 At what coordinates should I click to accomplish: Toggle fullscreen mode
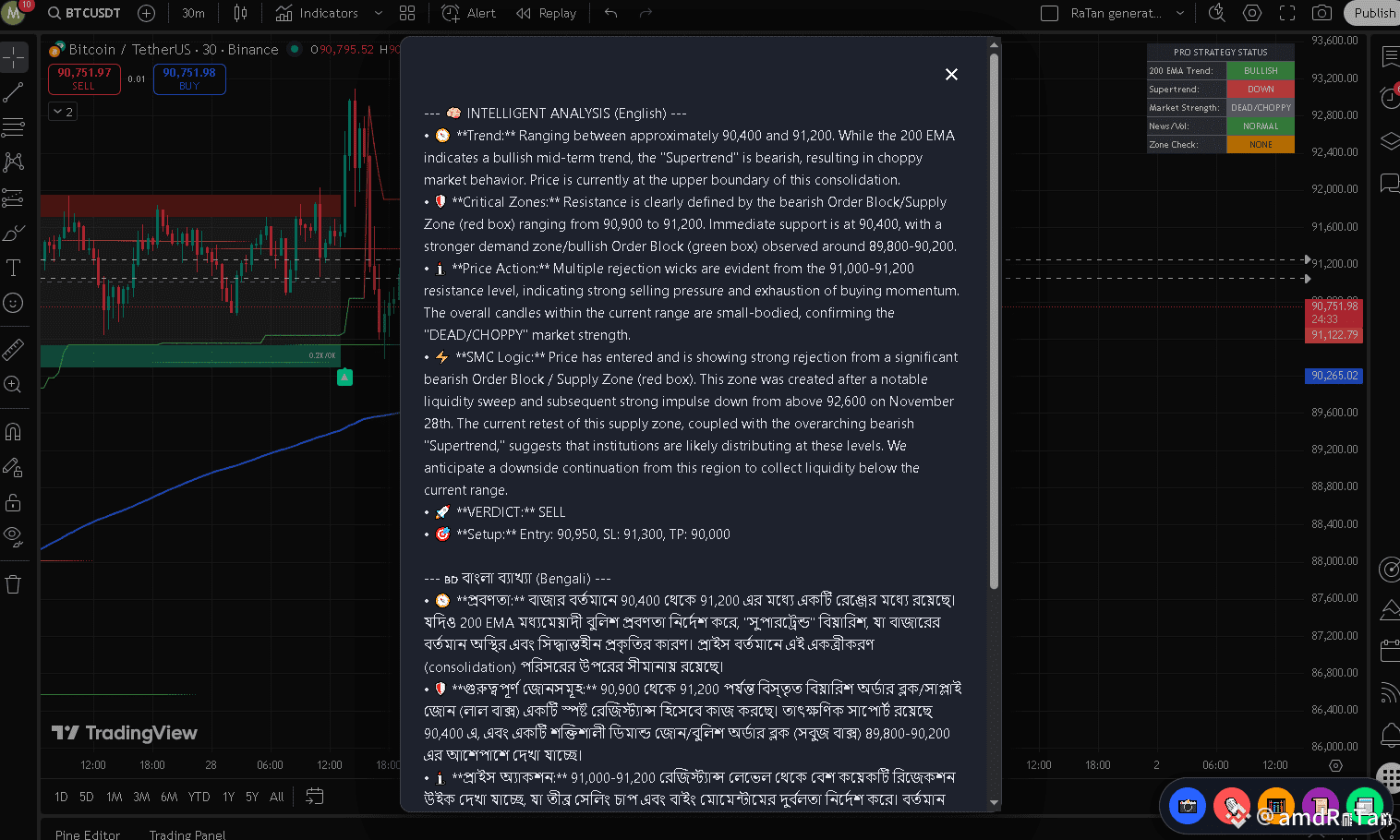click(x=1287, y=13)
